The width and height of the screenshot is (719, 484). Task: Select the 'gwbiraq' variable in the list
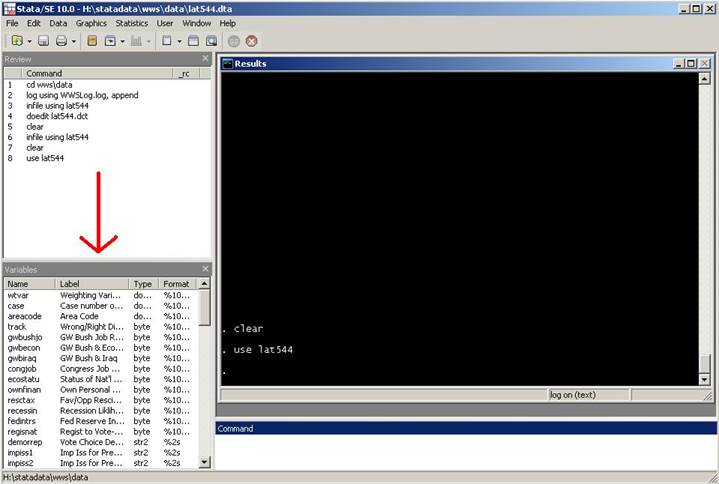click(x=25, y=358)
